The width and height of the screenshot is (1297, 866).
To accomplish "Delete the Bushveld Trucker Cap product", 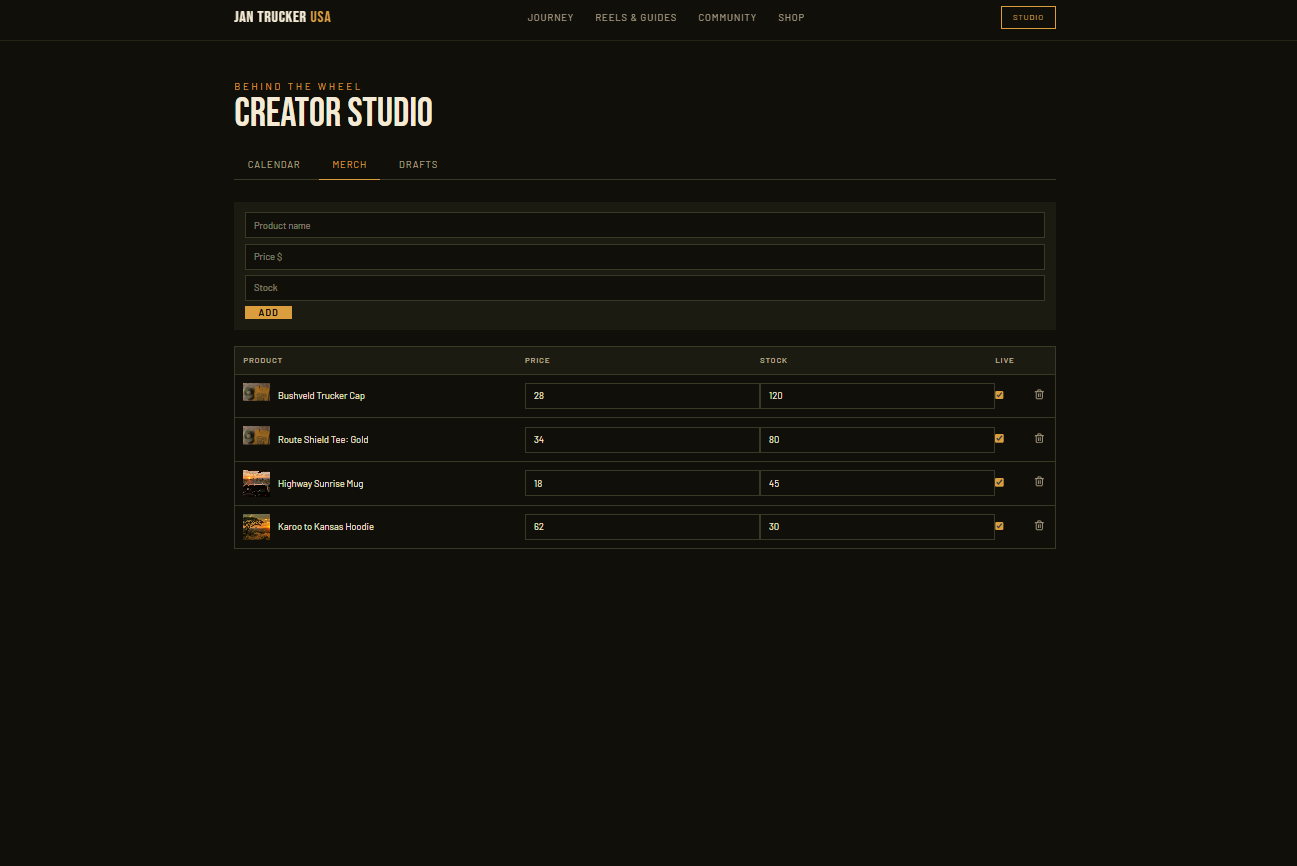I will click(1039, 395).
